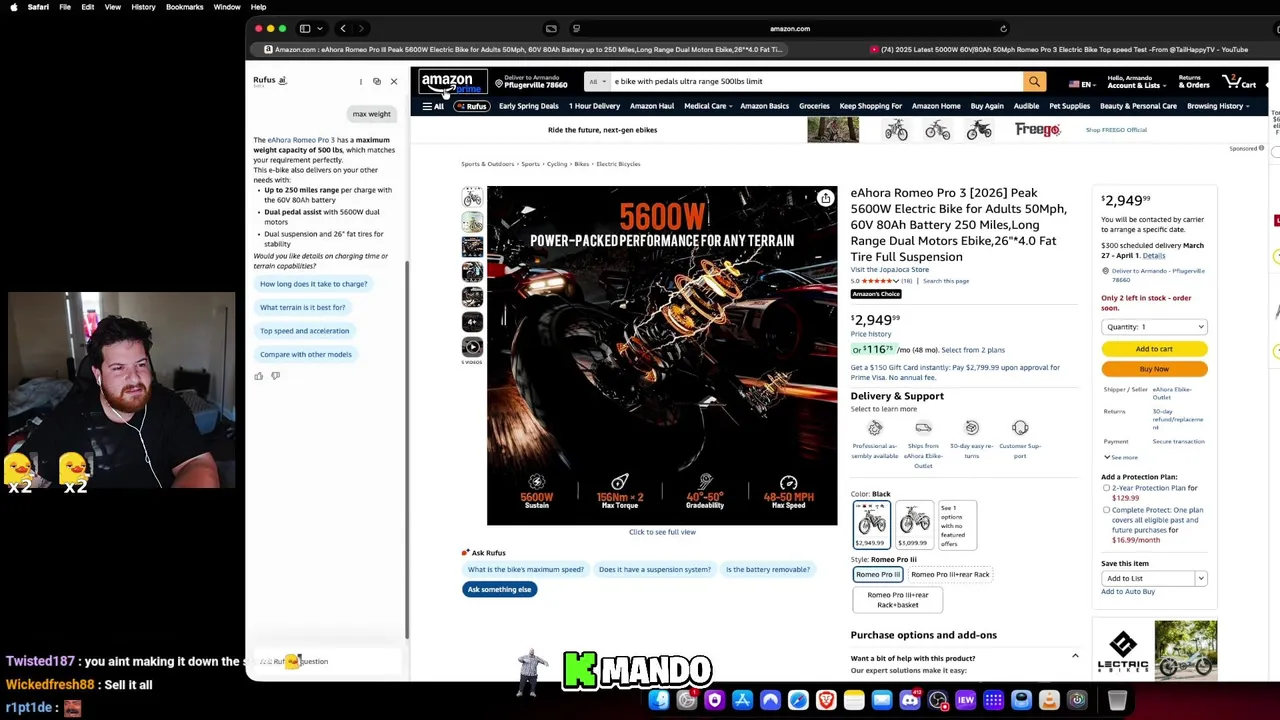Reload page with Safari refresh icon
This screenshot has height=720, width=1280.
(1003, 29)
